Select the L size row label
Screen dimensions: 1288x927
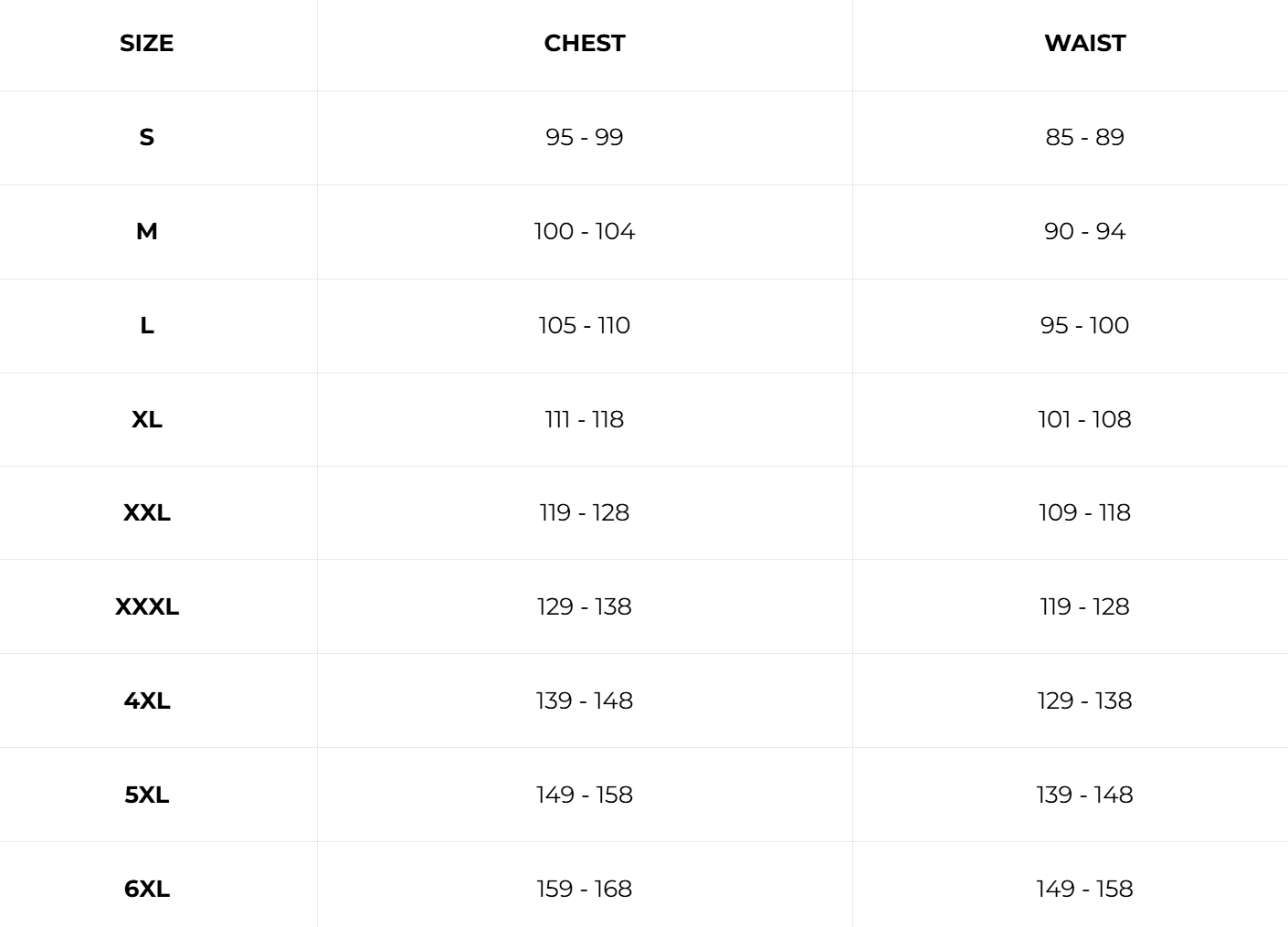[x=146, y=325]
